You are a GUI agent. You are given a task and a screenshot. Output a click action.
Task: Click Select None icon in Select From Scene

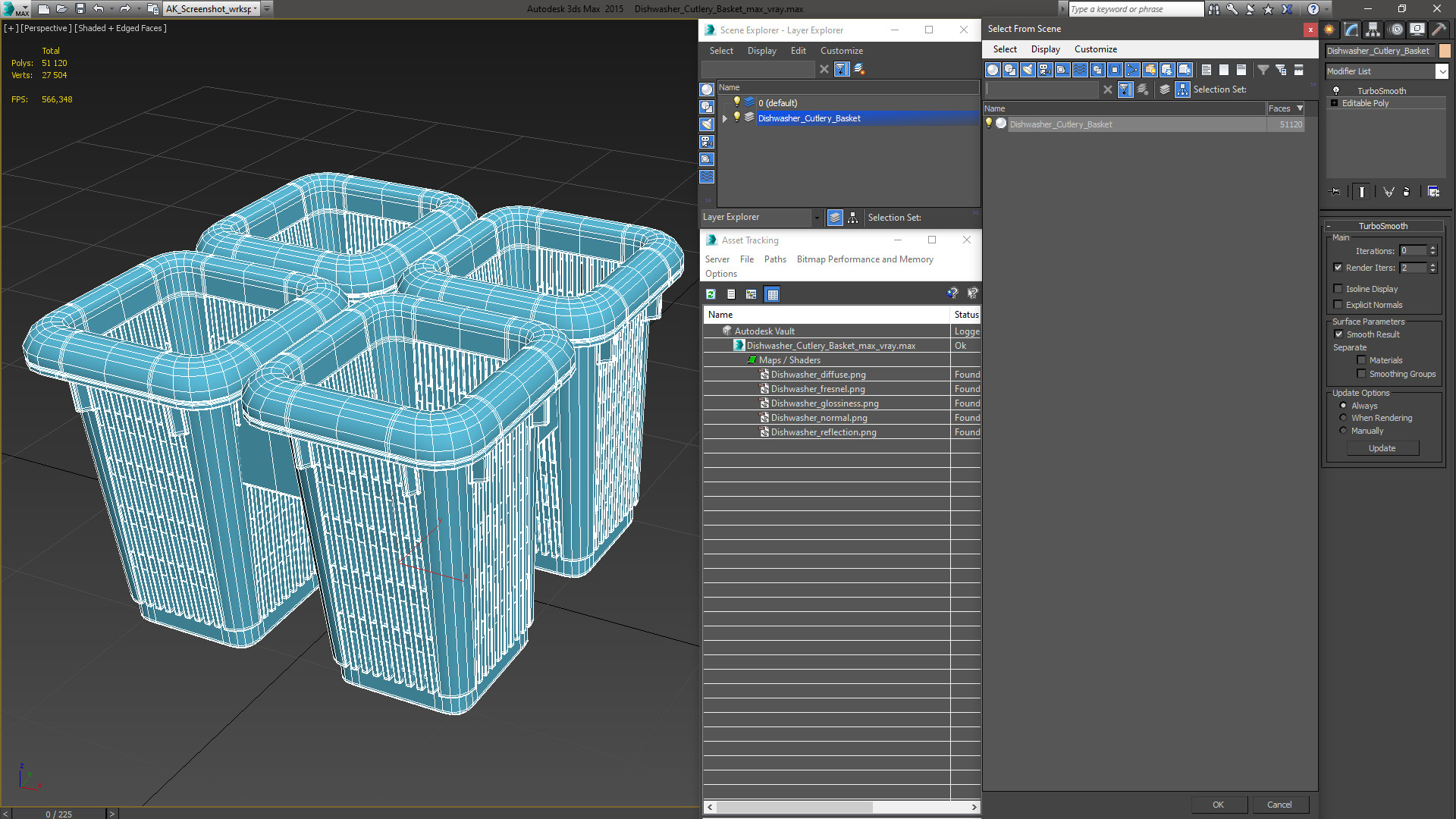(x=1224, y=70)
